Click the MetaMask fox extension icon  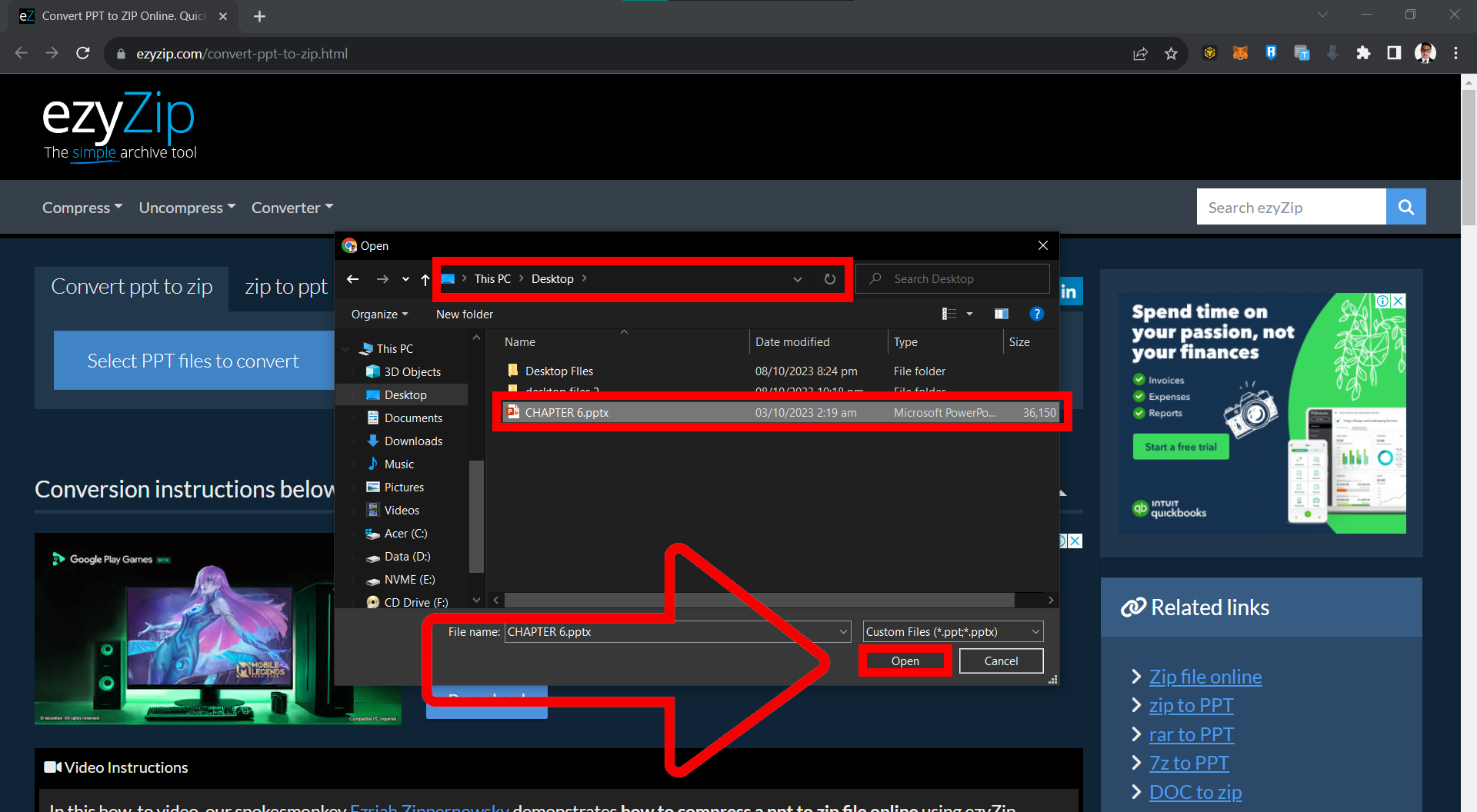click(x=1240, y=53)
